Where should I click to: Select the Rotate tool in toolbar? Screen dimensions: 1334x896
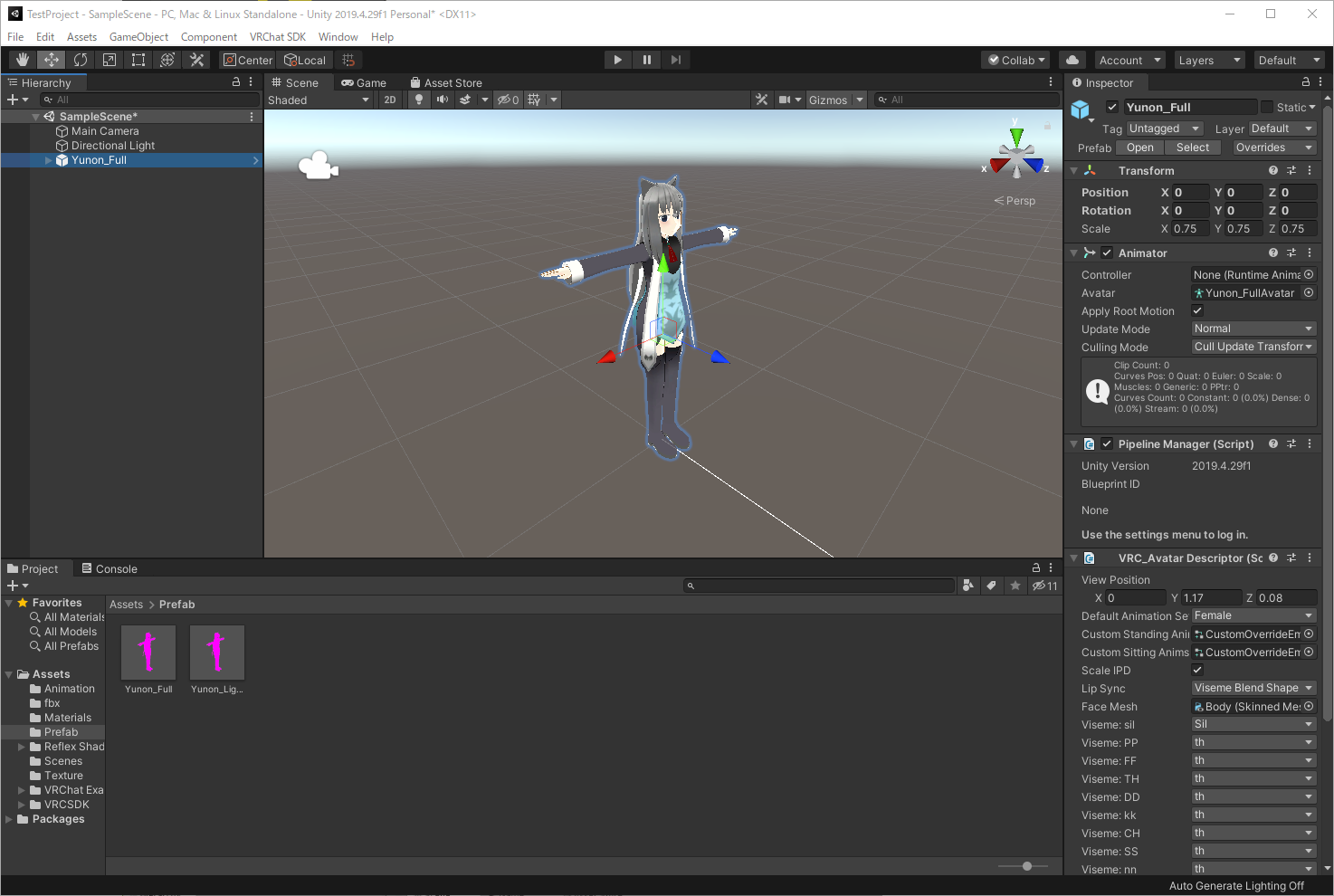81,60
